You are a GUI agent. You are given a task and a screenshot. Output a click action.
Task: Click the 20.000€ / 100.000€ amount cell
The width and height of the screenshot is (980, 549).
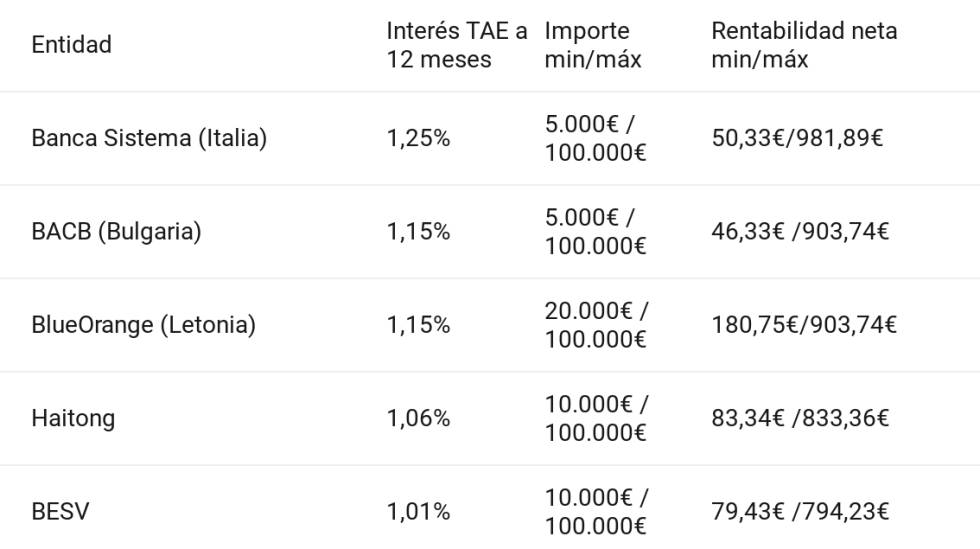click(596, 325)
